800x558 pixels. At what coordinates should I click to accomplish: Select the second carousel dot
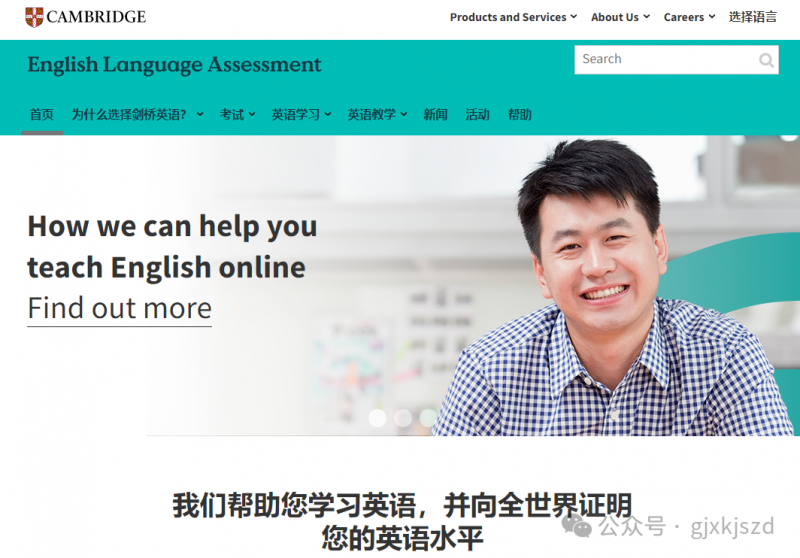point(403,418)
